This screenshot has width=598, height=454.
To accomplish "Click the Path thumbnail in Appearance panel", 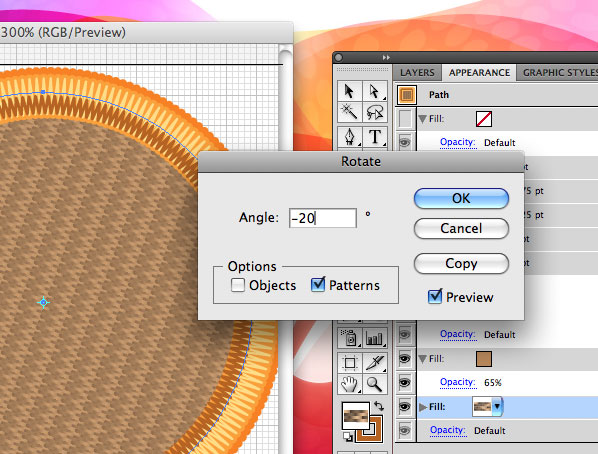I will point(407,95).
